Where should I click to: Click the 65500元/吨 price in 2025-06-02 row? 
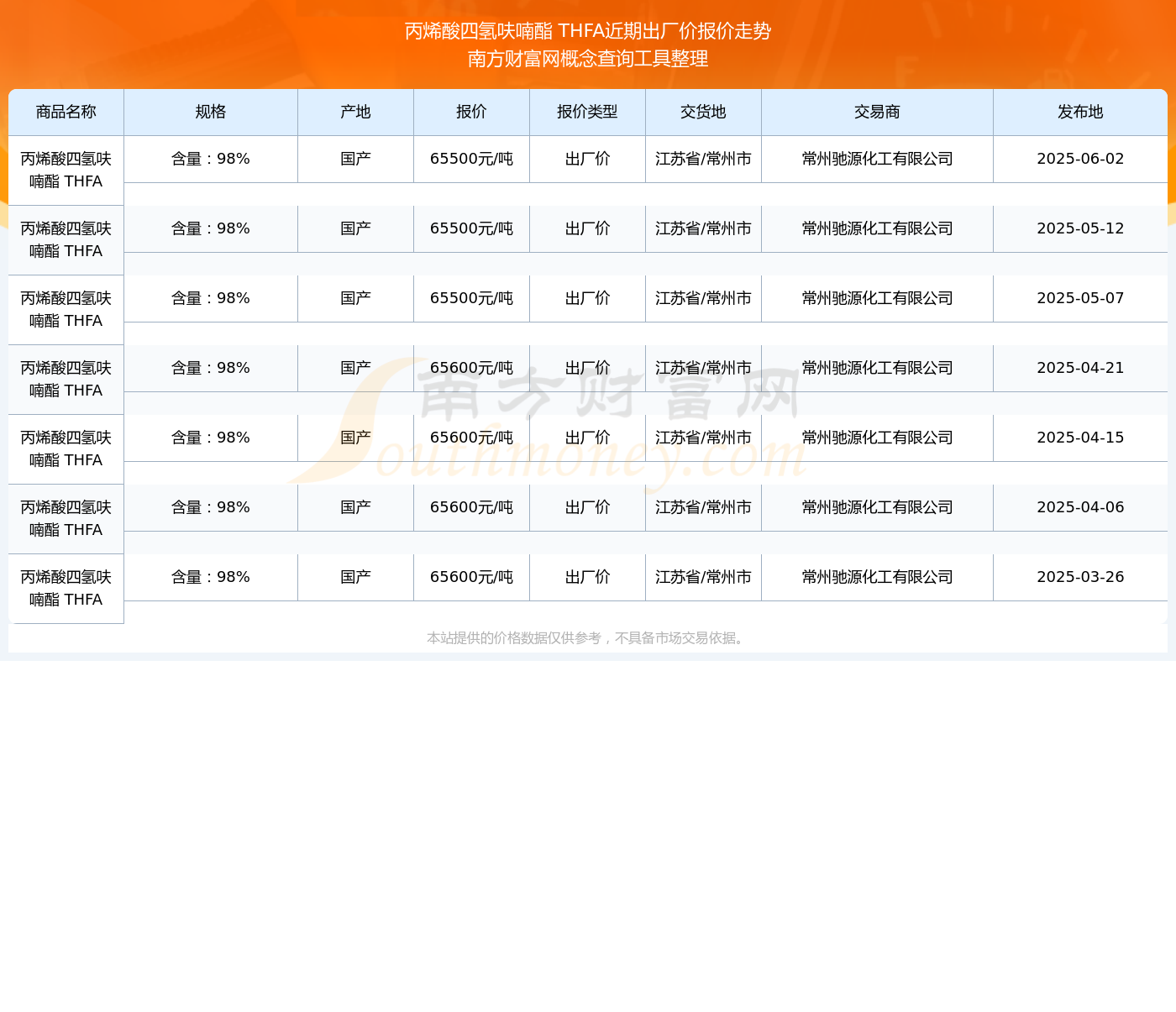pyautogui.click(x=471, y=159)
